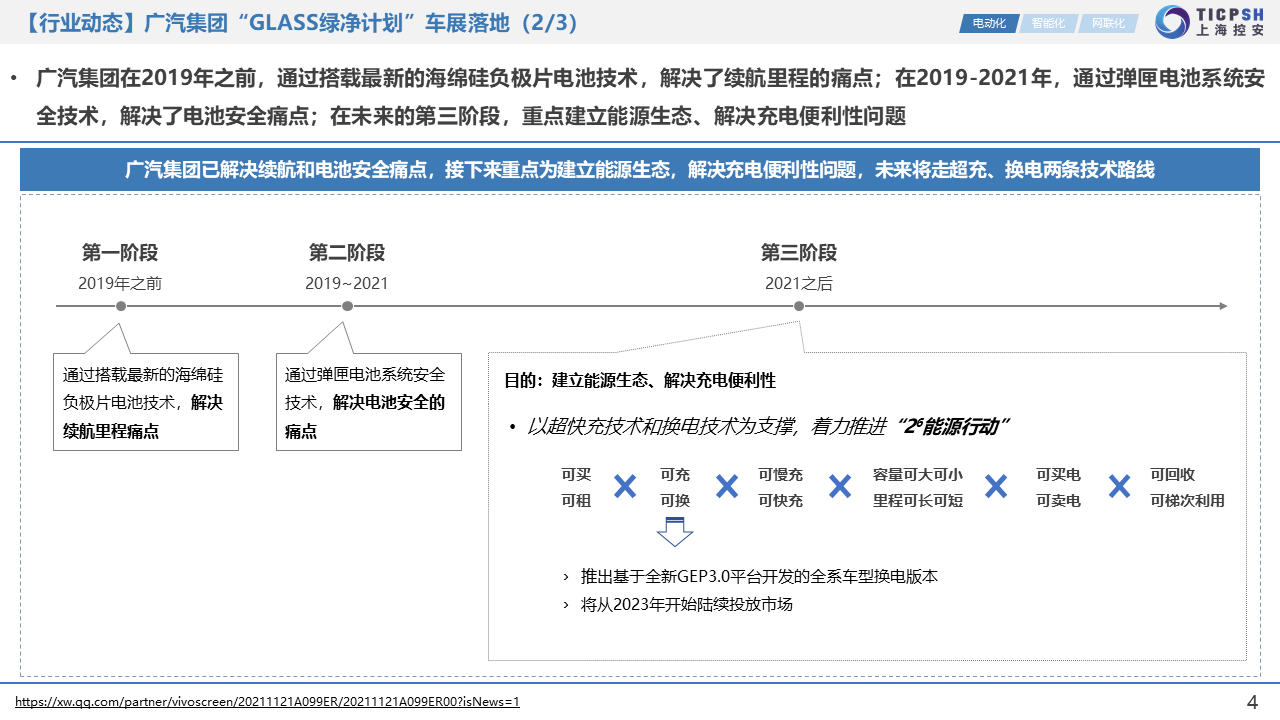The height and width of the screenshot is (720, 1280).
Task: Click the GEP3.0平台 bullet line
Action: coord(760,577)
